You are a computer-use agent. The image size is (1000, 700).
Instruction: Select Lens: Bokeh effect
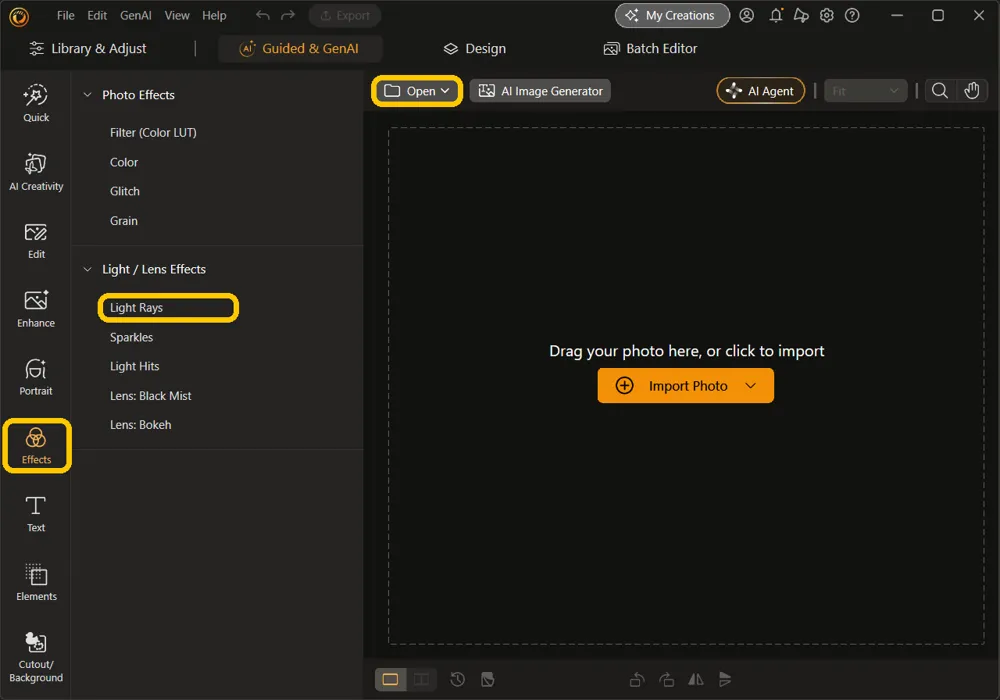pos(140,425)
